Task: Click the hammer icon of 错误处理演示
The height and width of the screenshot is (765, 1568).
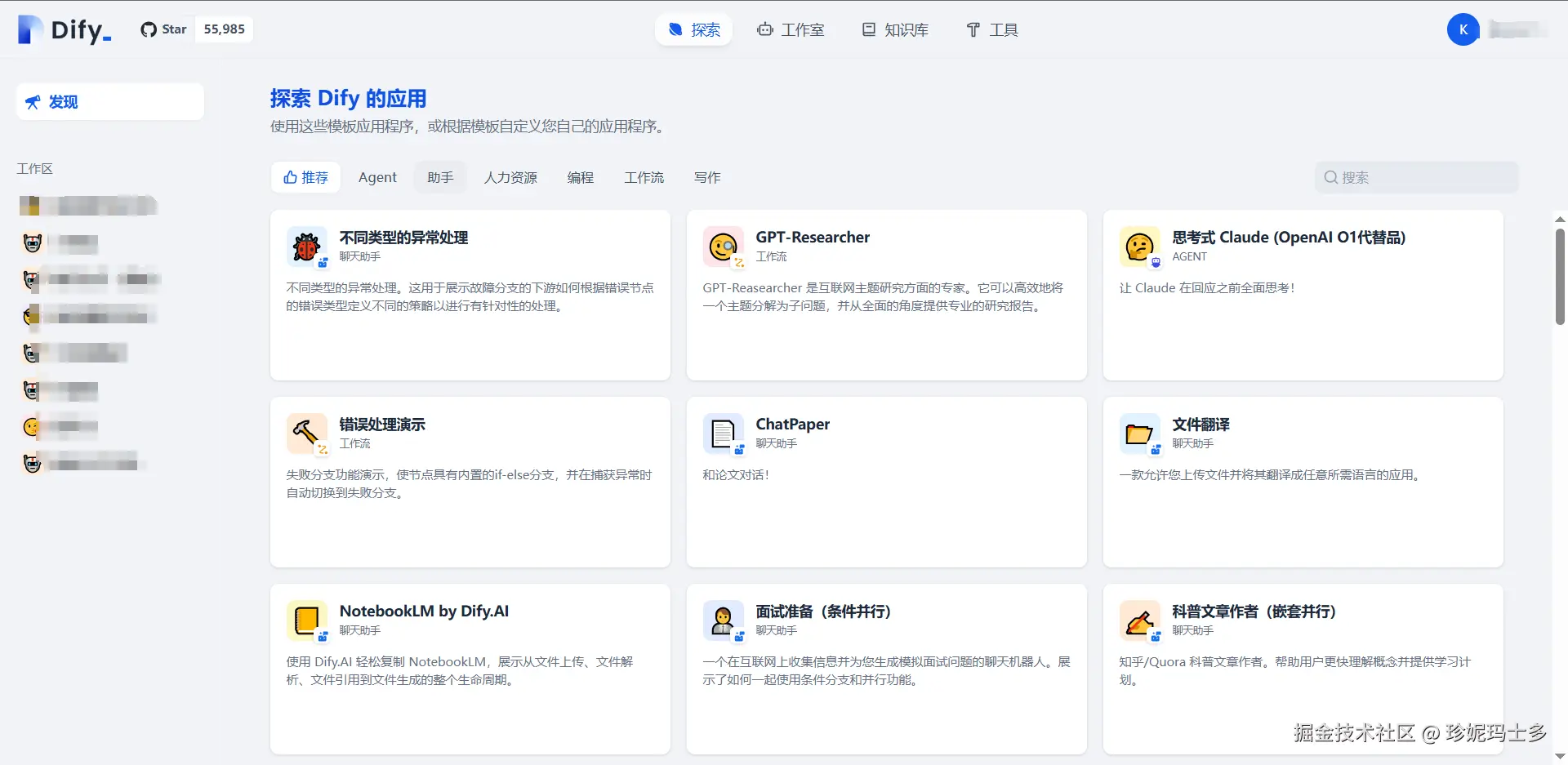Action: click(x=307, y=434)
